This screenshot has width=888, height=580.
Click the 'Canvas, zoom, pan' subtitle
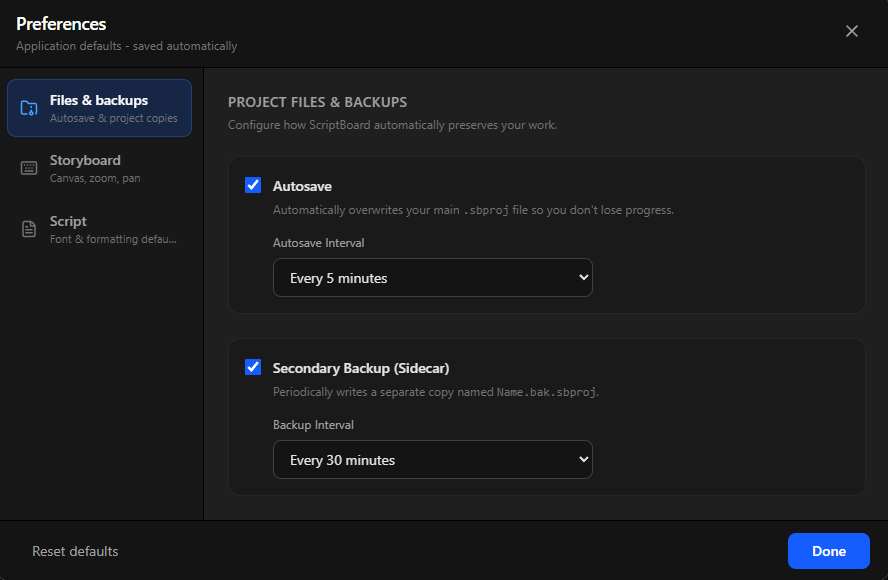pos(95,178)
